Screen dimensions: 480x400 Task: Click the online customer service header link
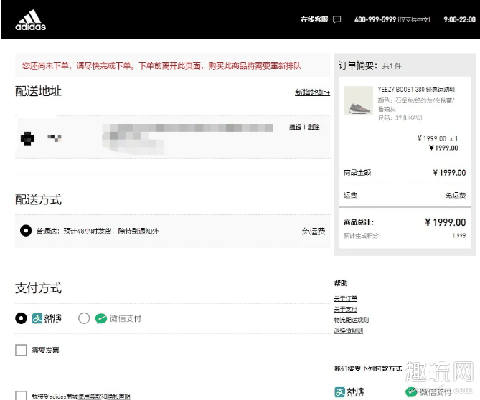(314, 19)
